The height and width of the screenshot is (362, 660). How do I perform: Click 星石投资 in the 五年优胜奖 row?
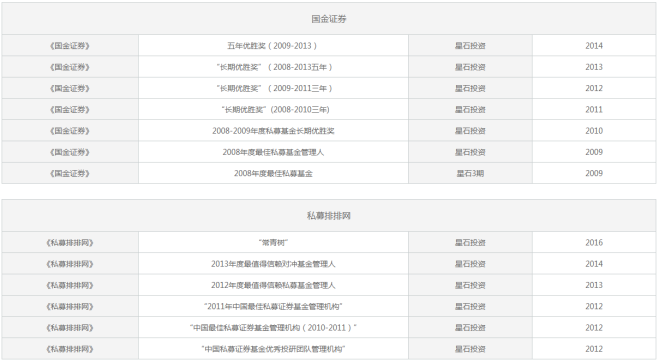click(470, 45)
